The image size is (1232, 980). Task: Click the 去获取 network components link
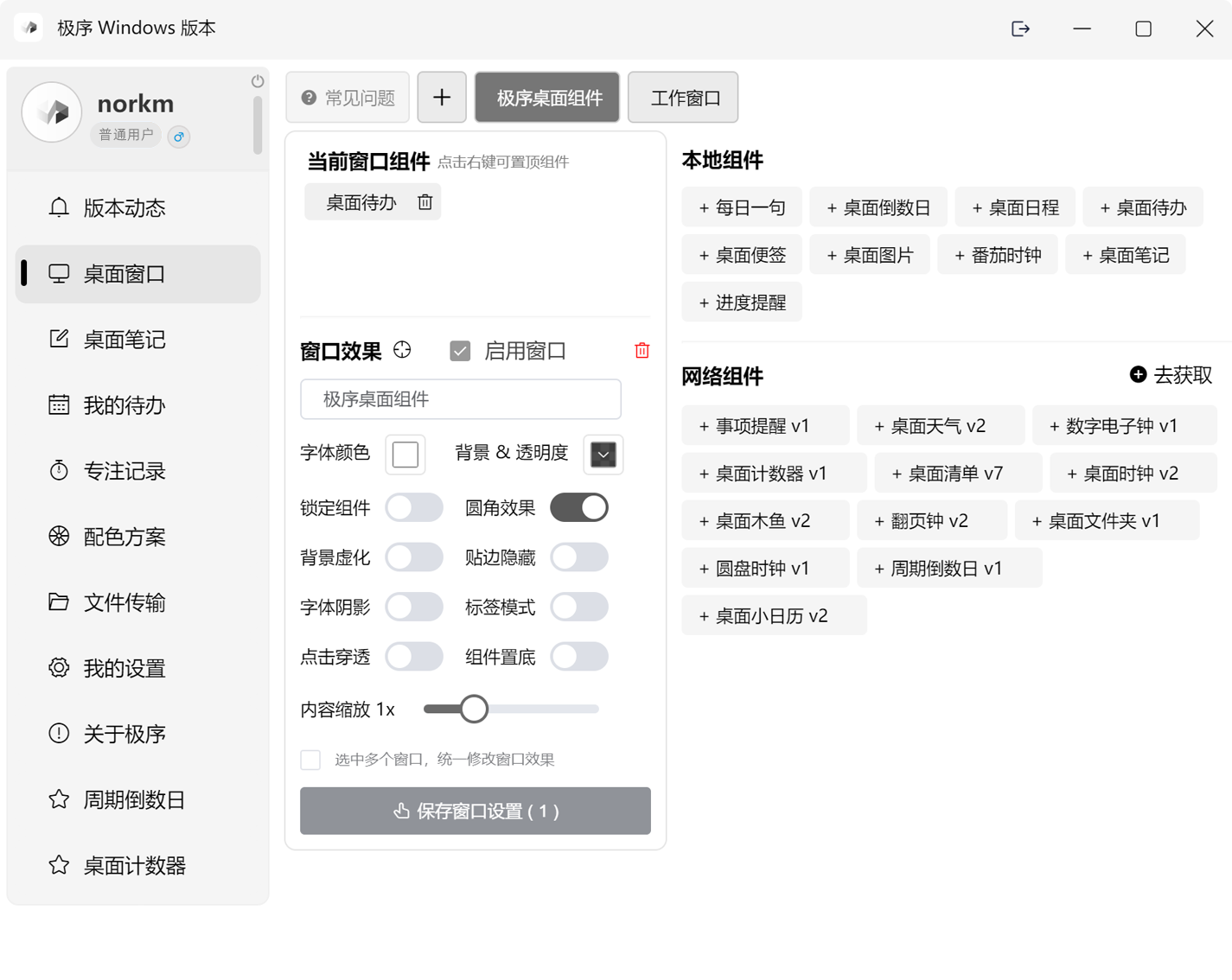click(1171, 375)
